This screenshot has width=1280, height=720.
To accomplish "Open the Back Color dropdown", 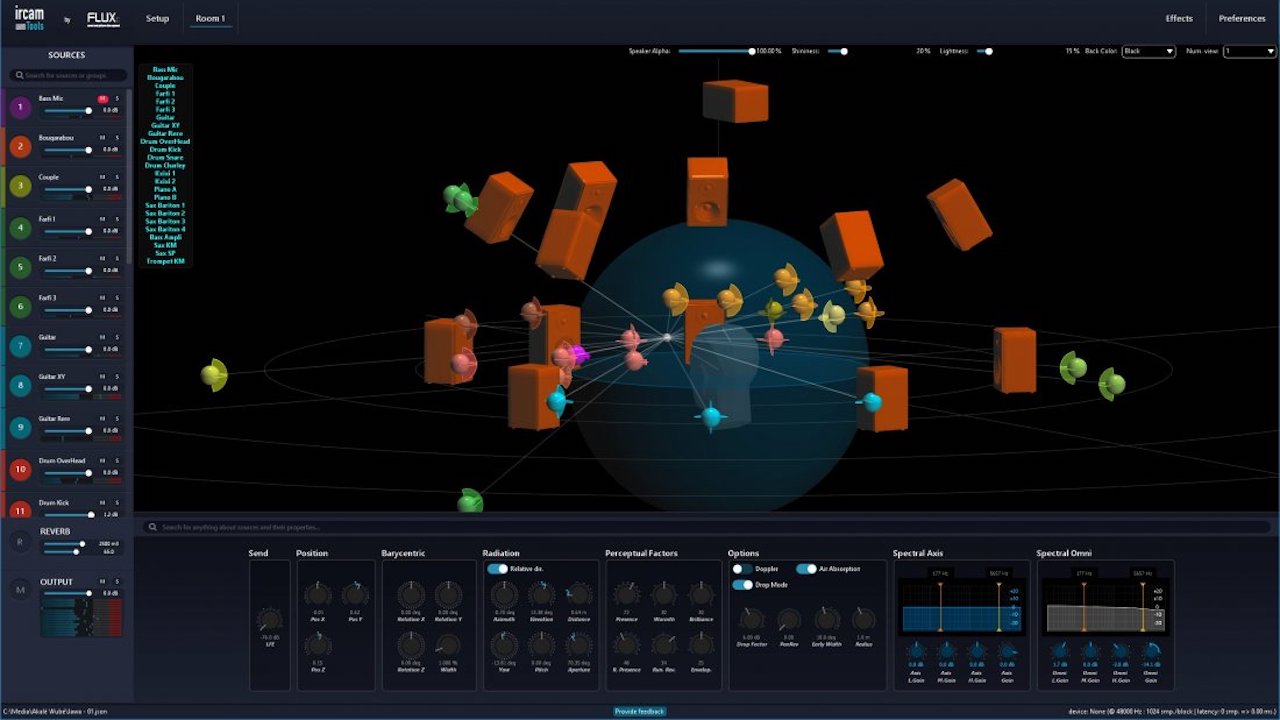I will (1148, 51).
